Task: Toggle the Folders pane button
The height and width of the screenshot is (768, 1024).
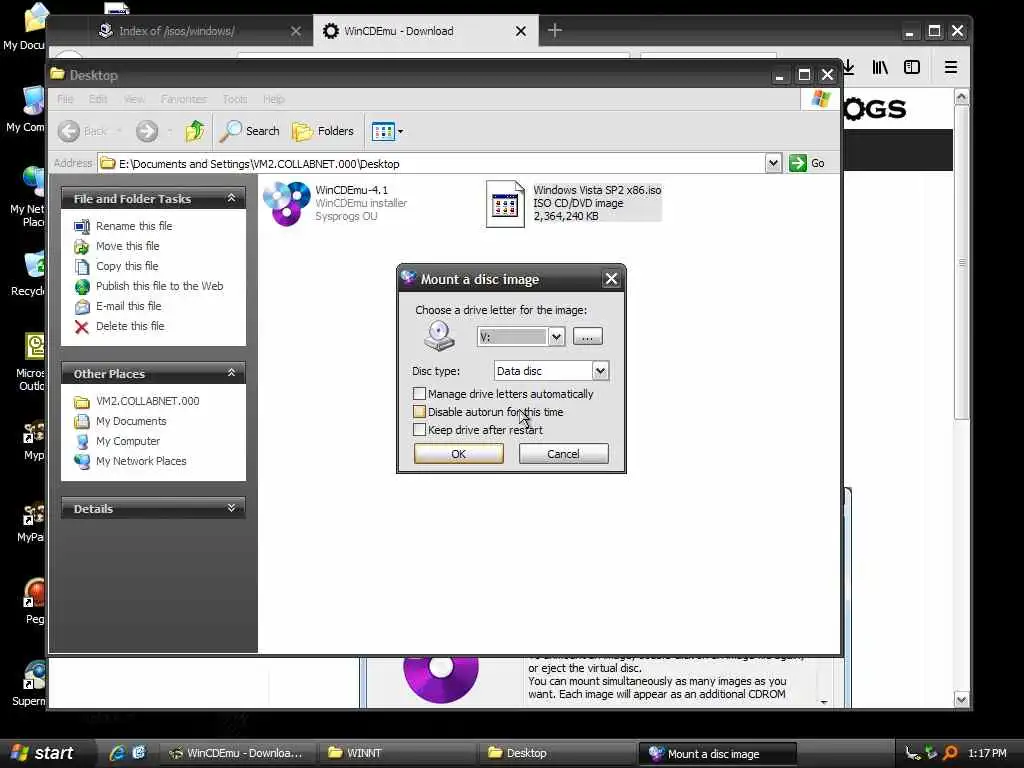Action: (x=323, y=131)
